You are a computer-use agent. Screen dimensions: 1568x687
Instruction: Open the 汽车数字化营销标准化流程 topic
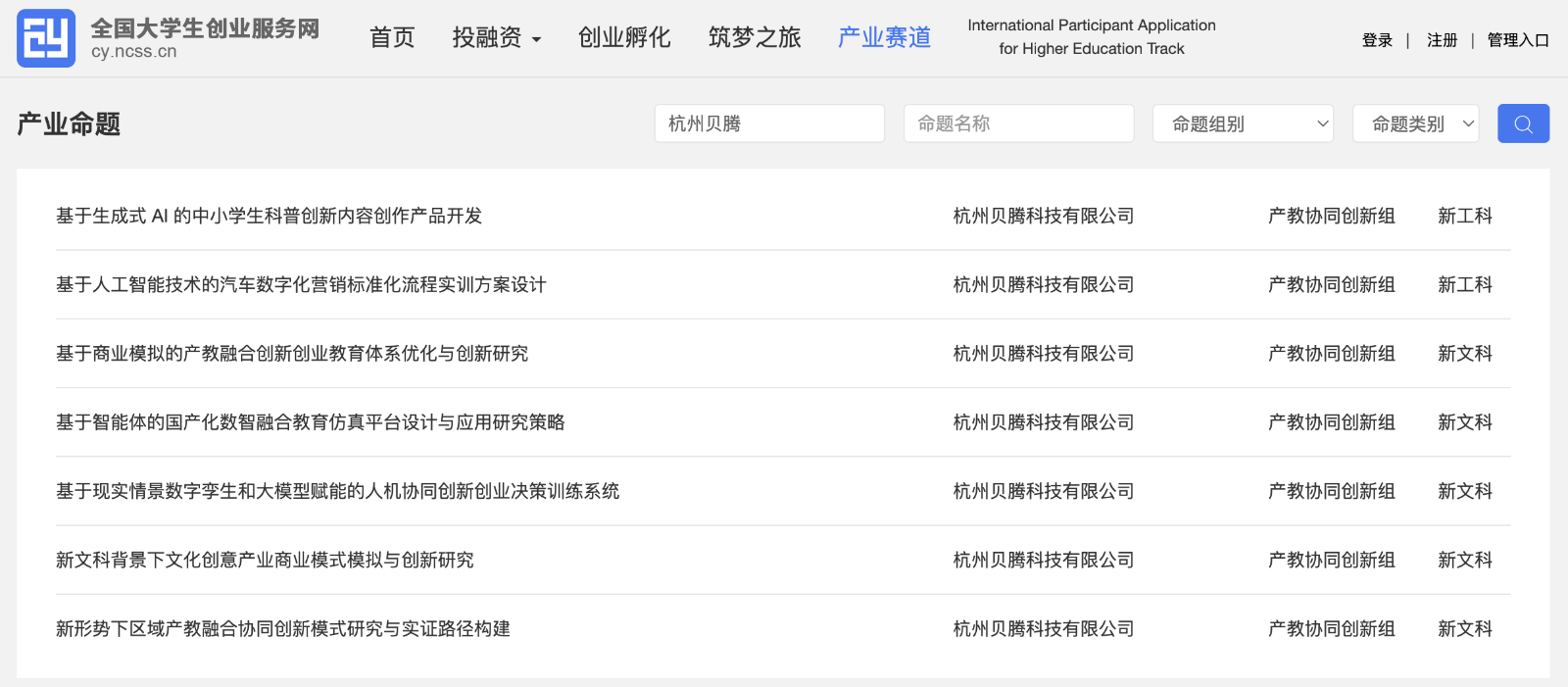point(301,284)
